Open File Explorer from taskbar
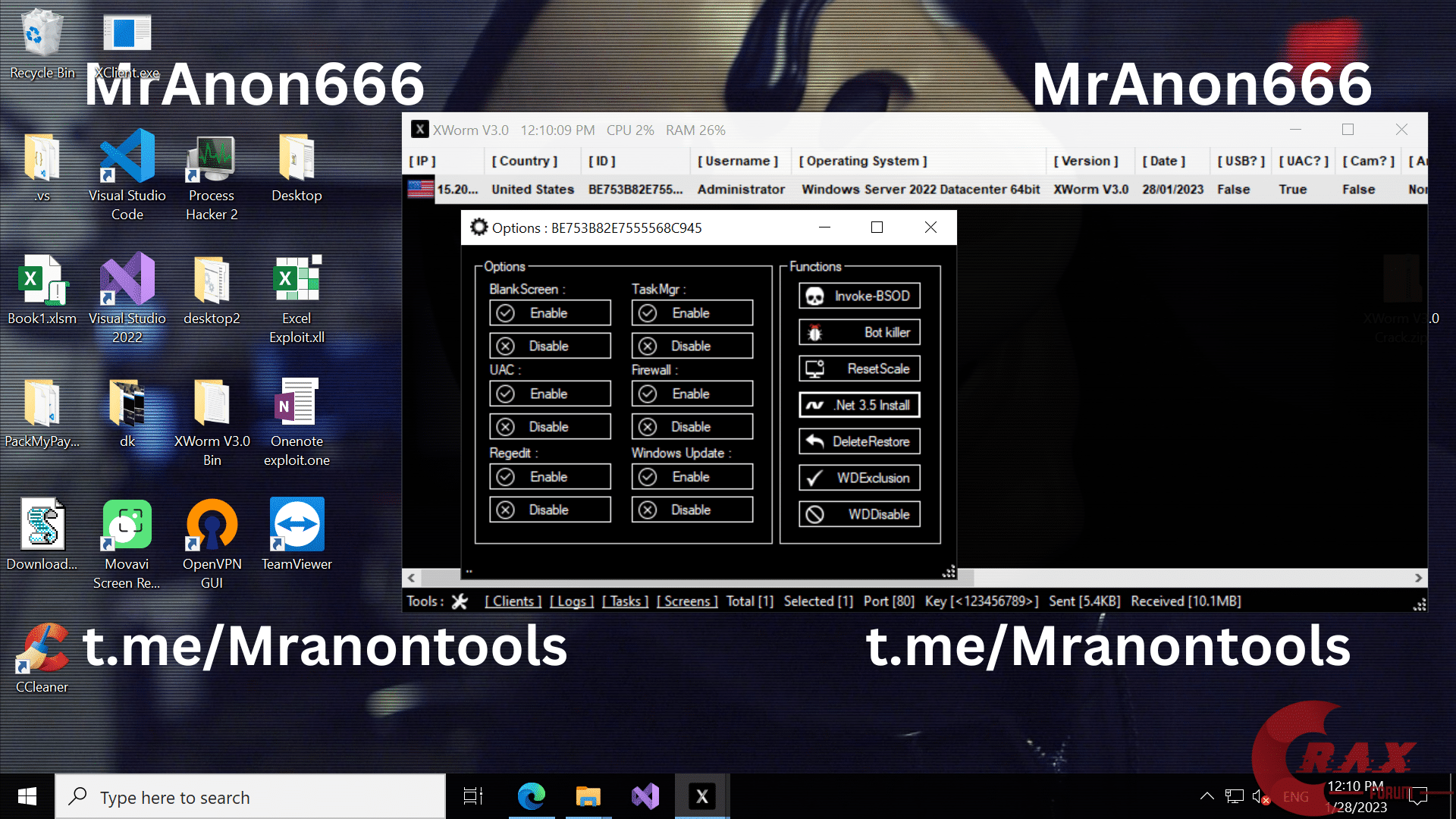The width and height of the screenshot is (1456, 819). [588, 796]
